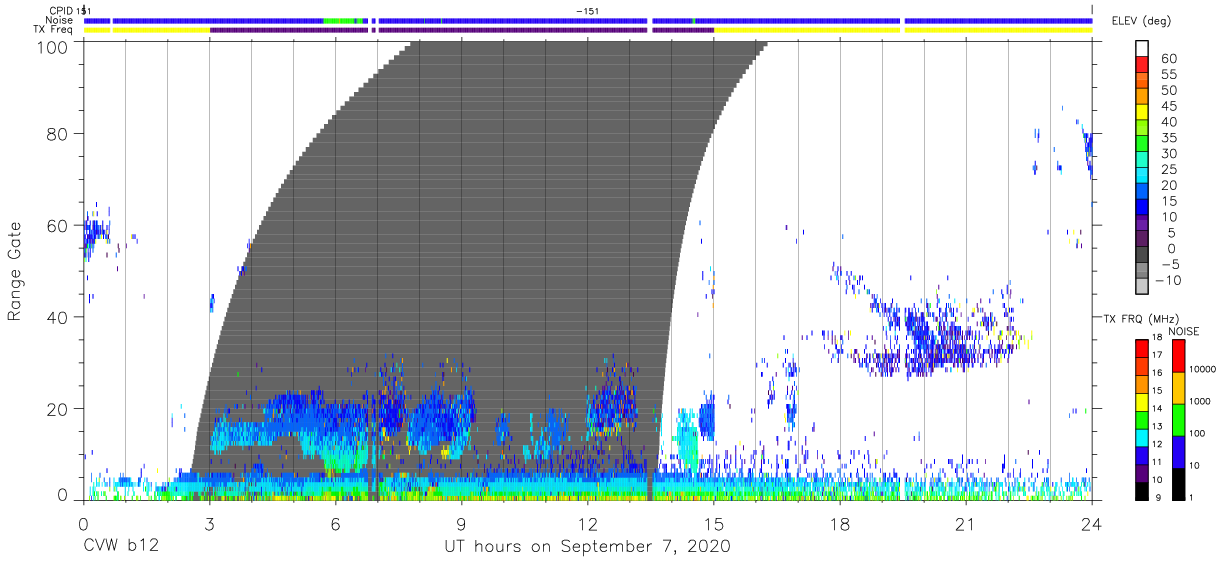Click the red top swatch of NOISE colorbar
Image resolution: width=1228 pixels, height=567 pixels.
point(1178,356)
